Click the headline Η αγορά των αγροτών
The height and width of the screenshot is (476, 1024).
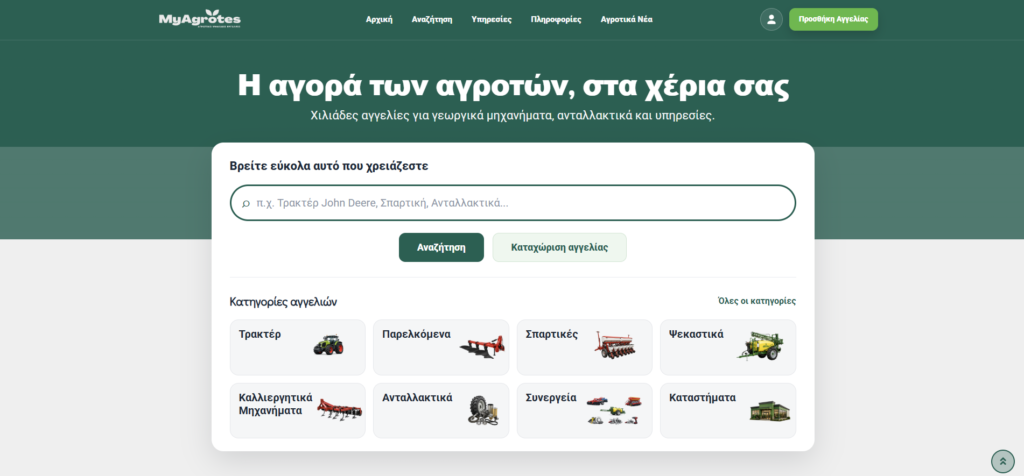[513, 86]
